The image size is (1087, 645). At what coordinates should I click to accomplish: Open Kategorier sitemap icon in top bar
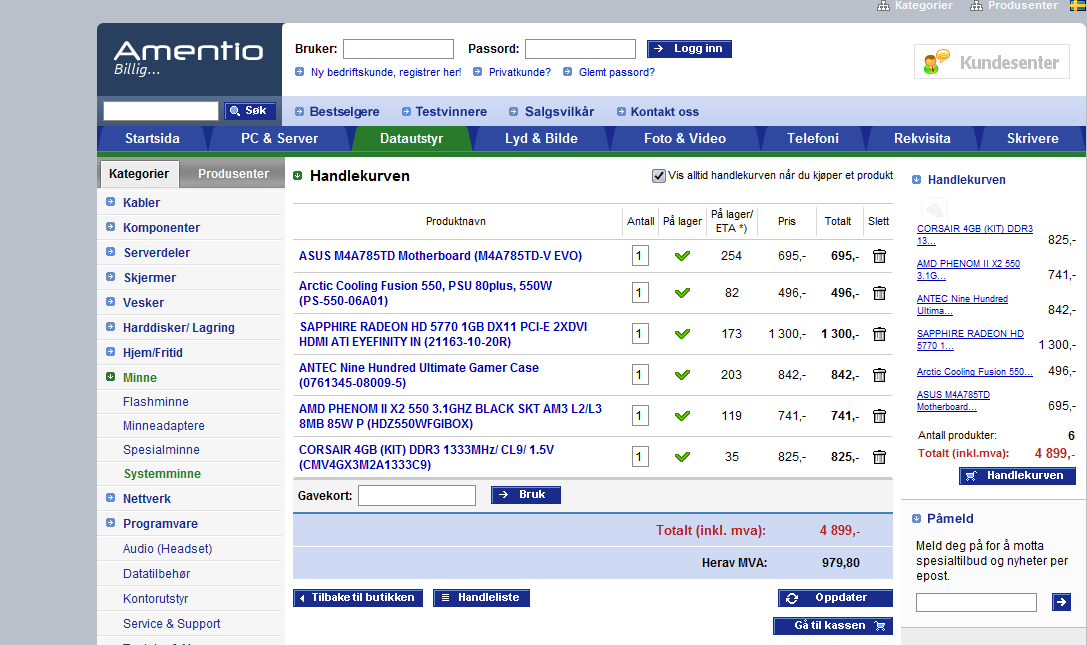click(883, 6)
